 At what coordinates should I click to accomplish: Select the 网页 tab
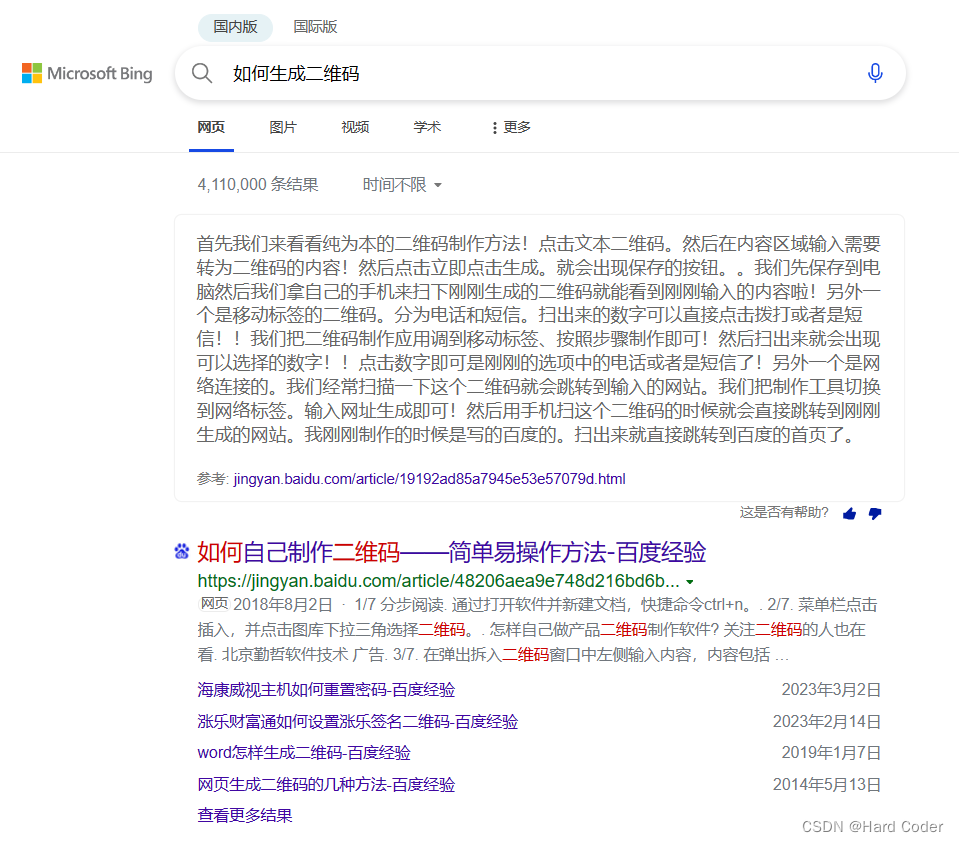point(211,127)
